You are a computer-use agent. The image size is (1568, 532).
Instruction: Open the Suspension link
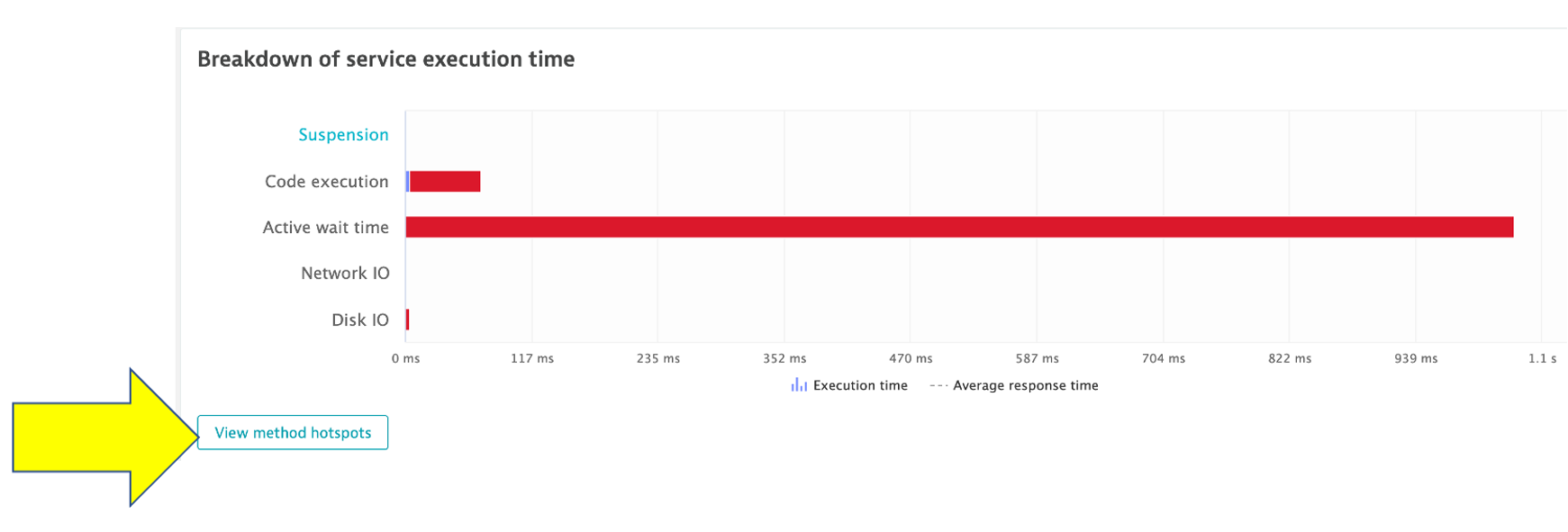[x=343, y=135]
